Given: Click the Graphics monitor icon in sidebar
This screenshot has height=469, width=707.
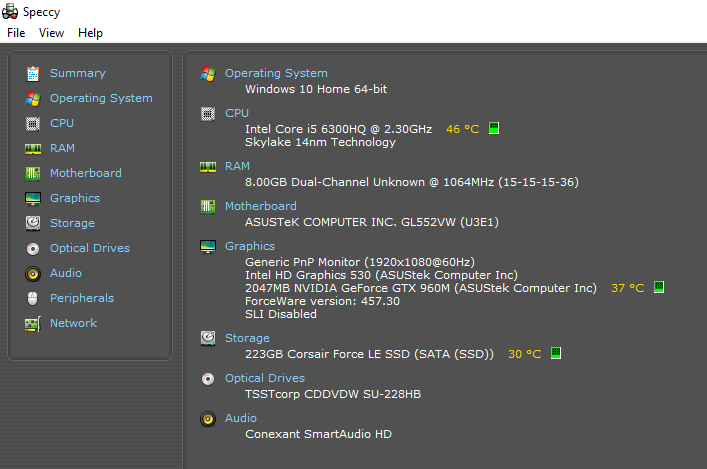Looking at the screenshot, I should coord(33,198).
